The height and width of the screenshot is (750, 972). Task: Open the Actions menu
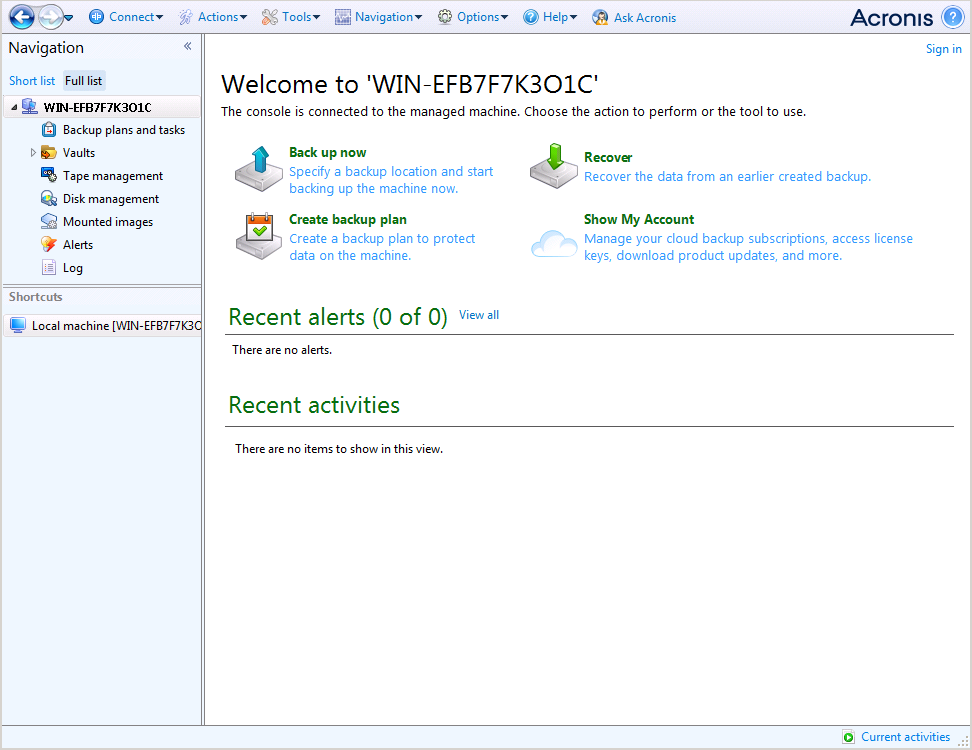213,17
